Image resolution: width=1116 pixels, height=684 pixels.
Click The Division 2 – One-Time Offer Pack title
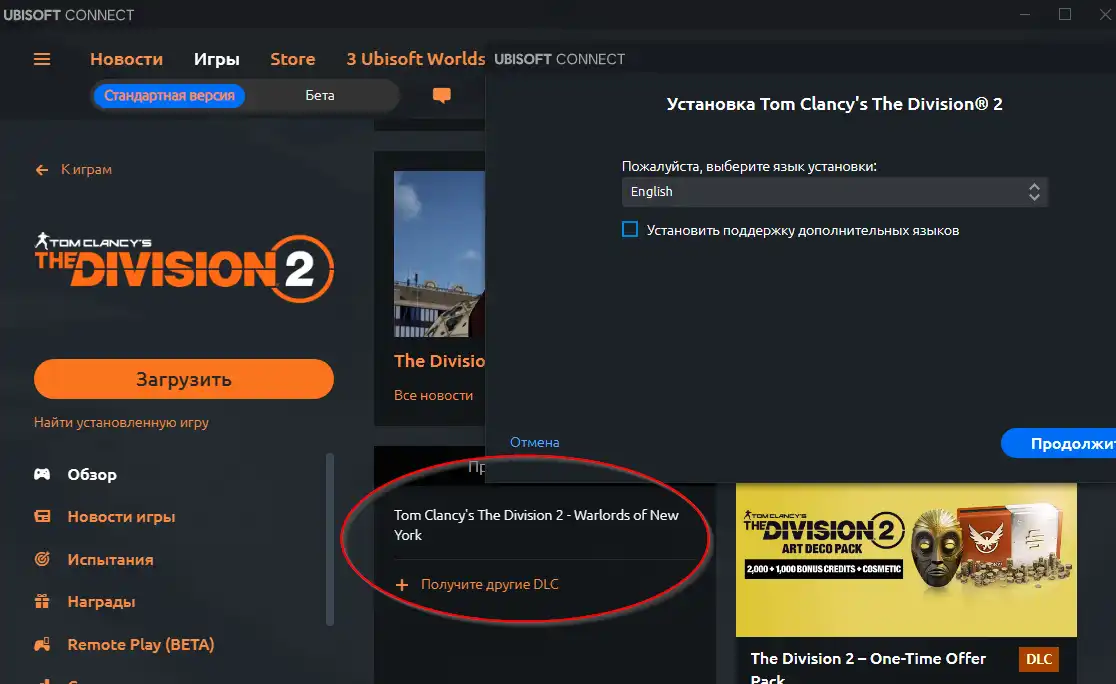(868, 666)
